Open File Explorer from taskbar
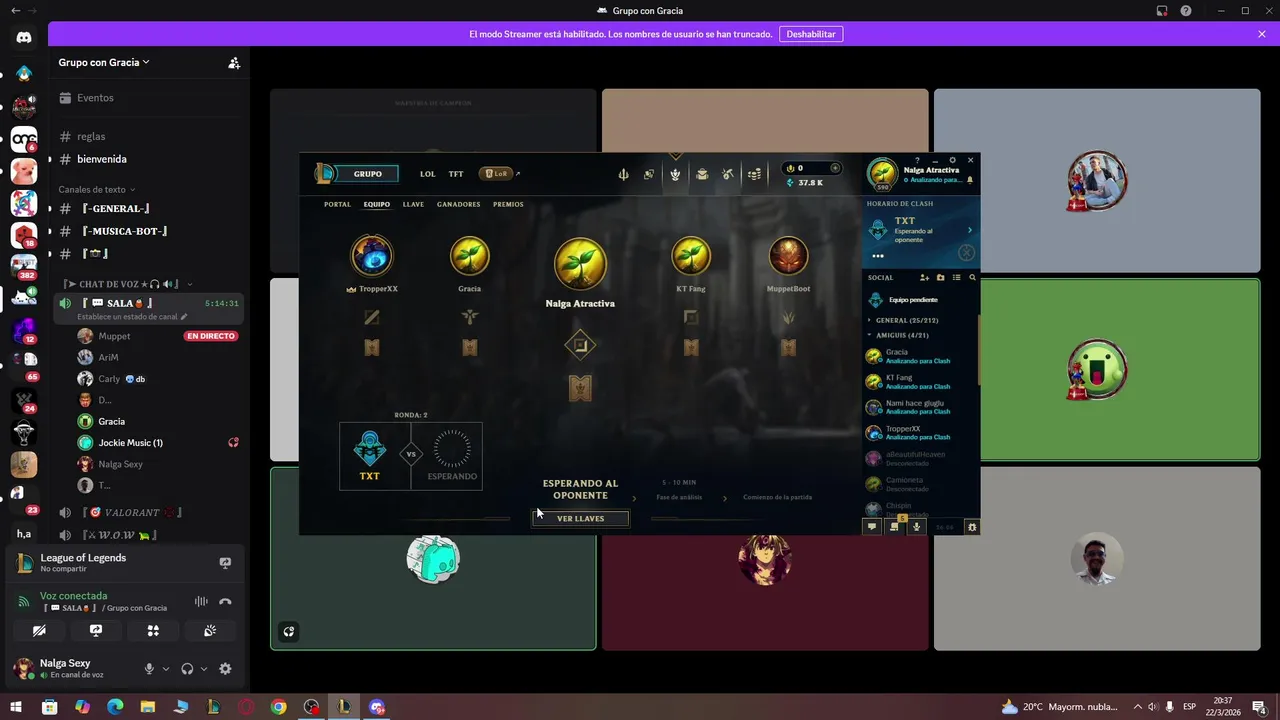Screen dimensions: 1280x720 (x=148, y=707)
